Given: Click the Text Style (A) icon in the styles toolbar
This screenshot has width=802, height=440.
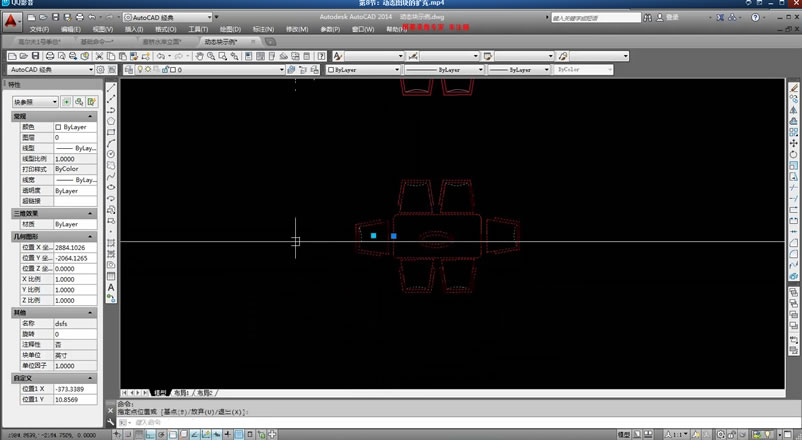Looking at the screenshot, I should click(x=337, y=56).
